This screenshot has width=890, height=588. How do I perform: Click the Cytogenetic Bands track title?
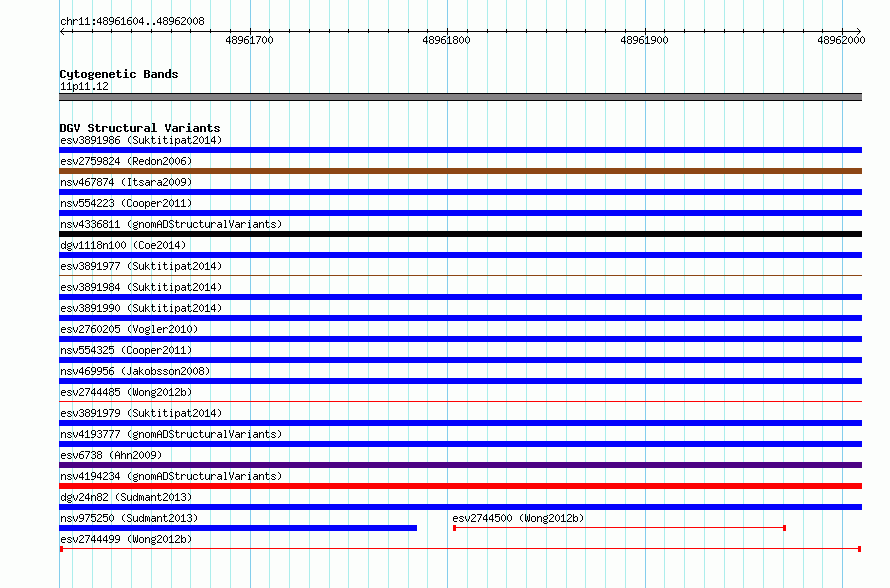[119, 74]
